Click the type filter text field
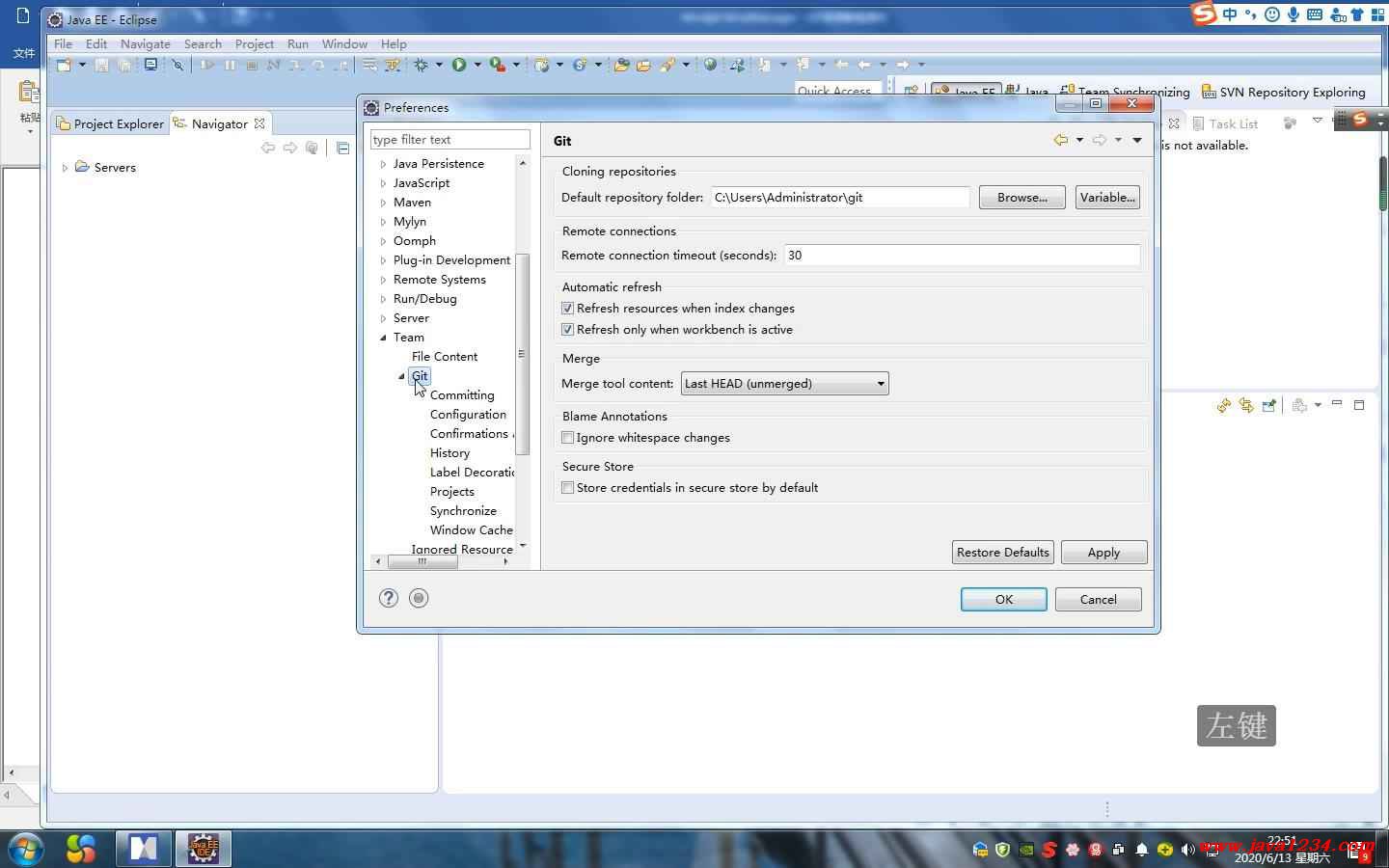This screenshot has height=868, width=1389. 450,140
